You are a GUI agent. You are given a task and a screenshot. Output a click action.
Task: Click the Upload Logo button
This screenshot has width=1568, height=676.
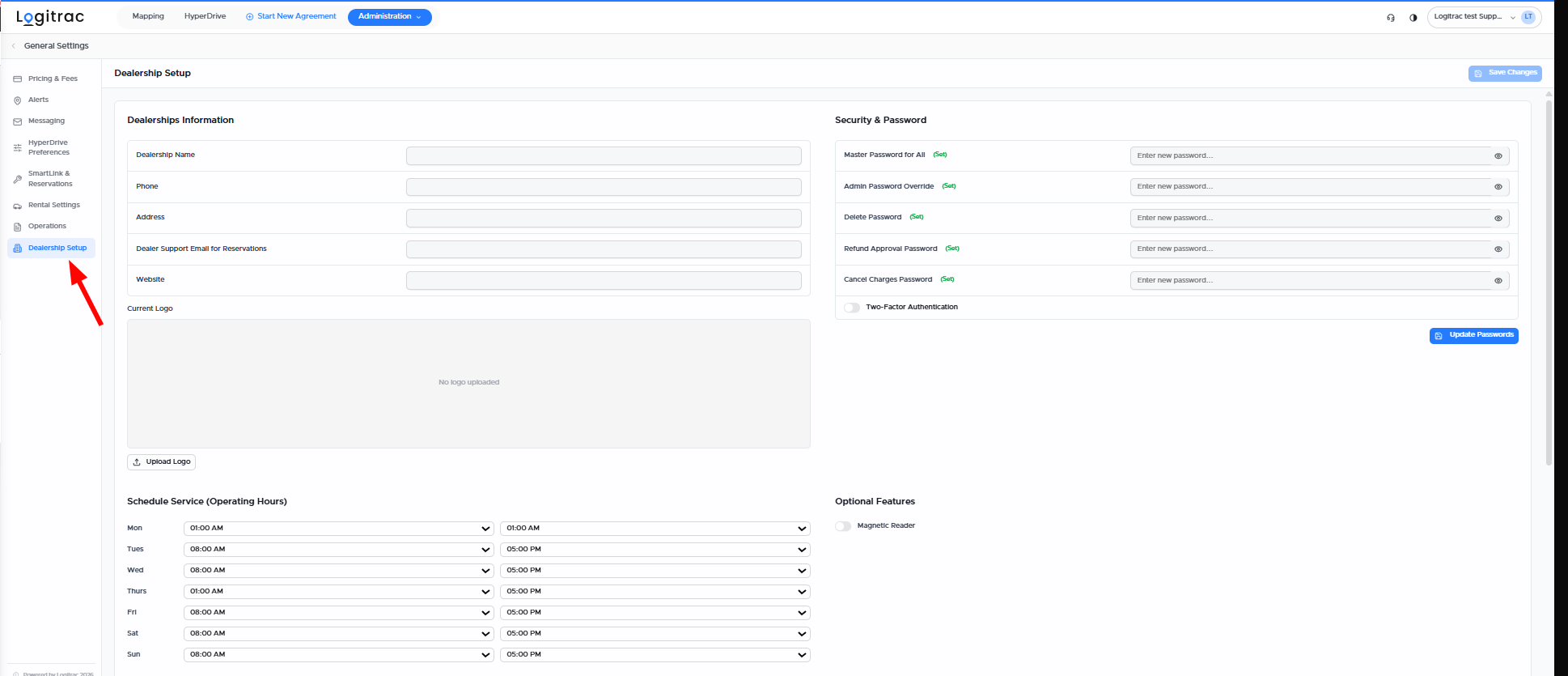click(162, 462)
